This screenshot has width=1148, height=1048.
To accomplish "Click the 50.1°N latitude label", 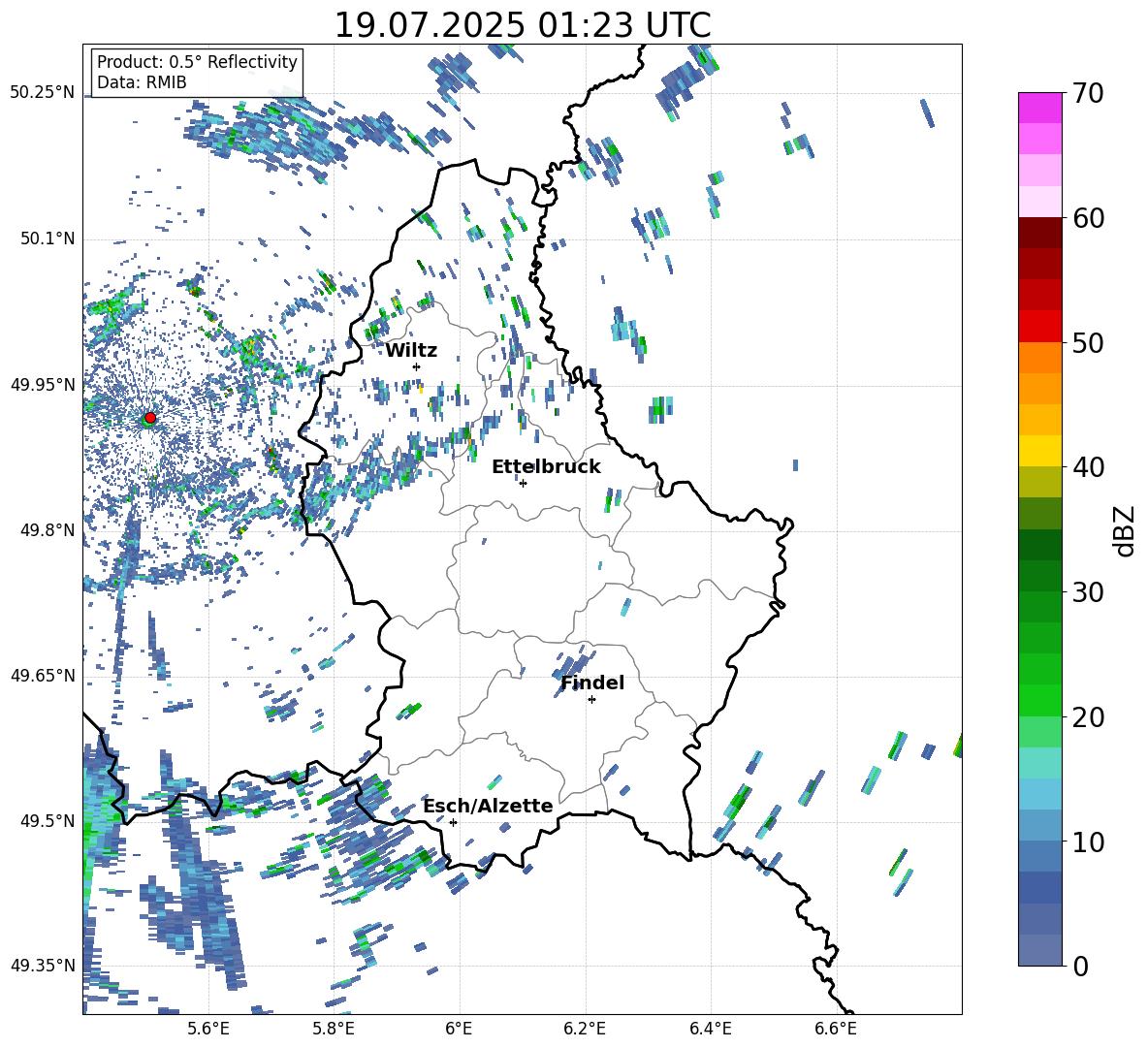I will [x=48, y=238].
